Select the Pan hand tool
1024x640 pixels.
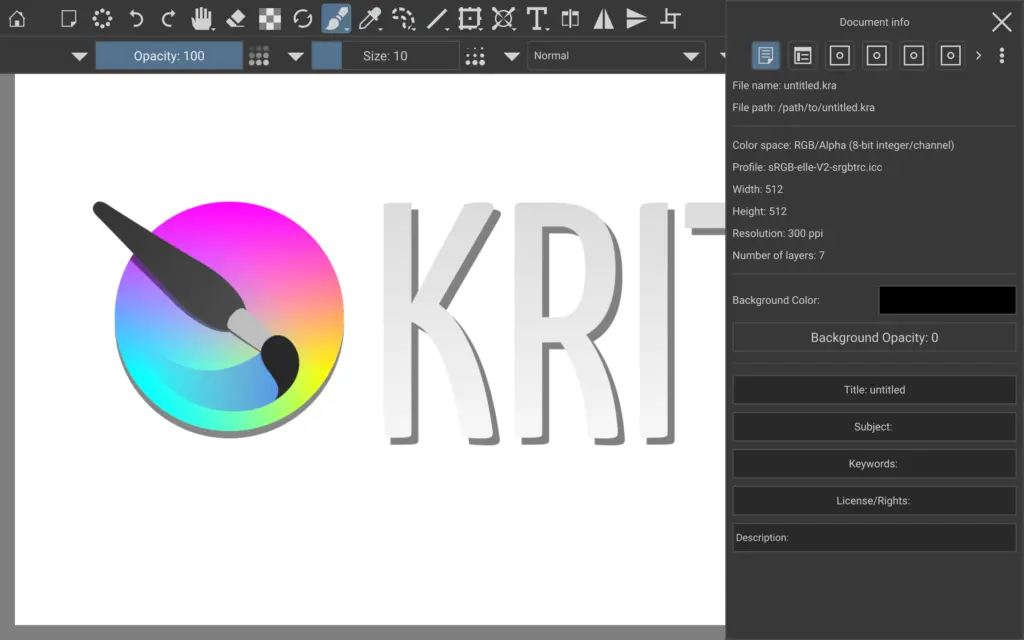(202, 19)
